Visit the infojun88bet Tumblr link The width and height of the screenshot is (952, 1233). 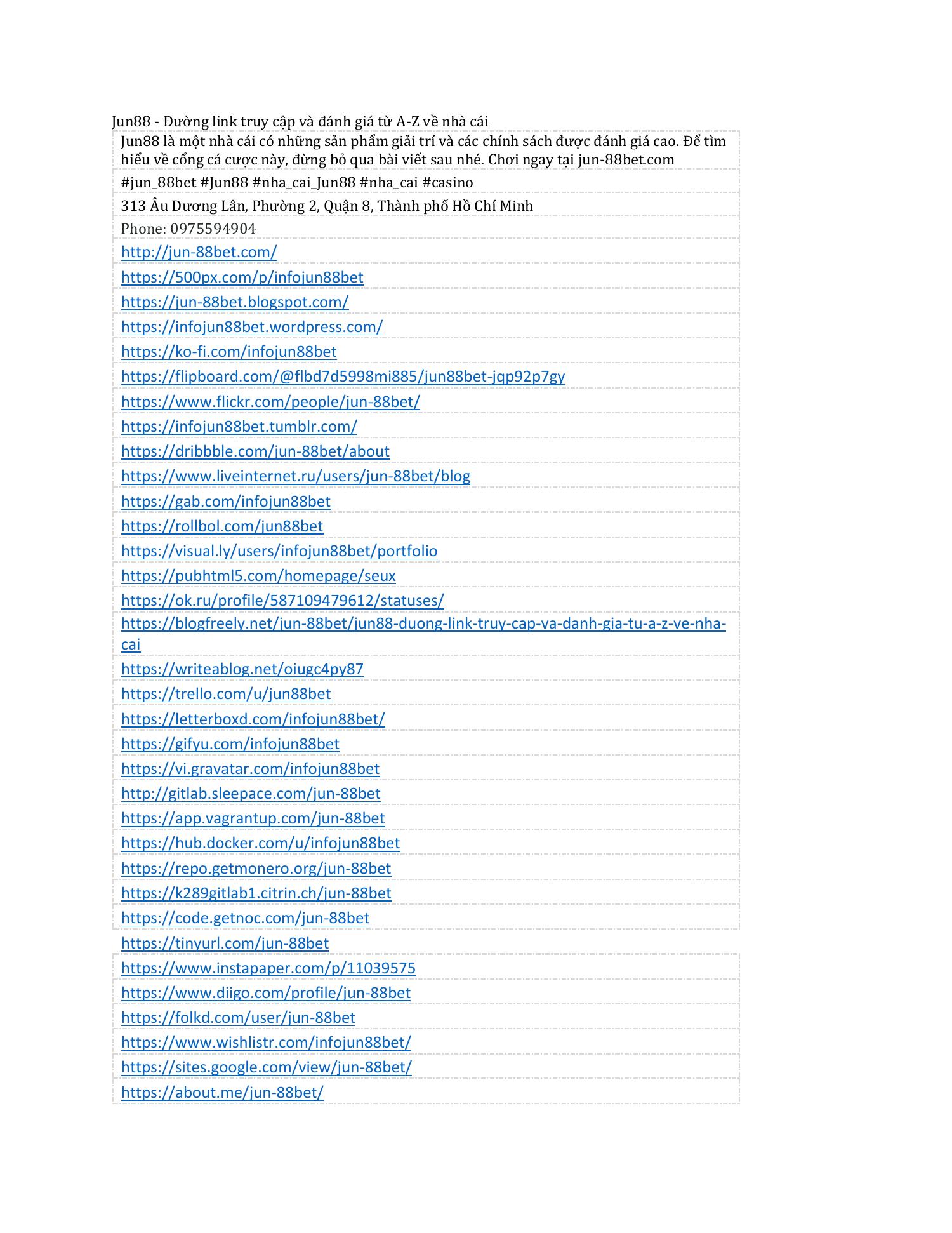[239, 427]
